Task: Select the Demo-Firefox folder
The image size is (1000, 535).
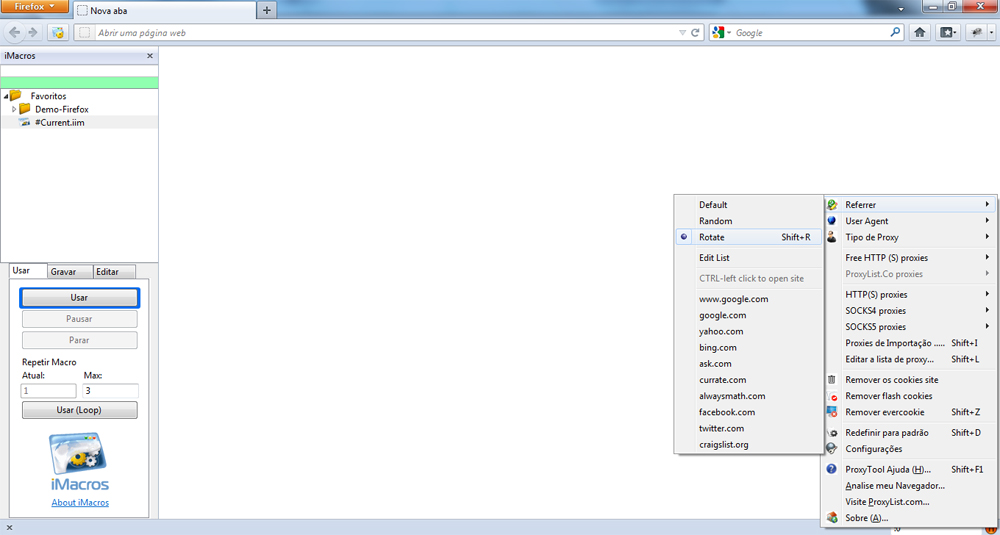Action: click(62, 110)
